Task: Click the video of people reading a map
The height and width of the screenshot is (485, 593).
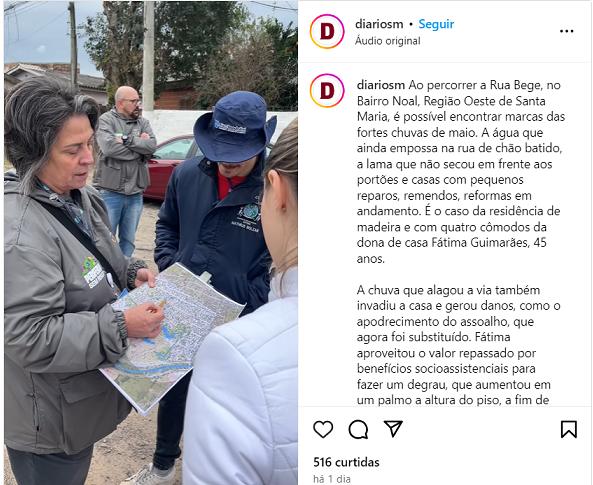Action: tap(151, 242)
